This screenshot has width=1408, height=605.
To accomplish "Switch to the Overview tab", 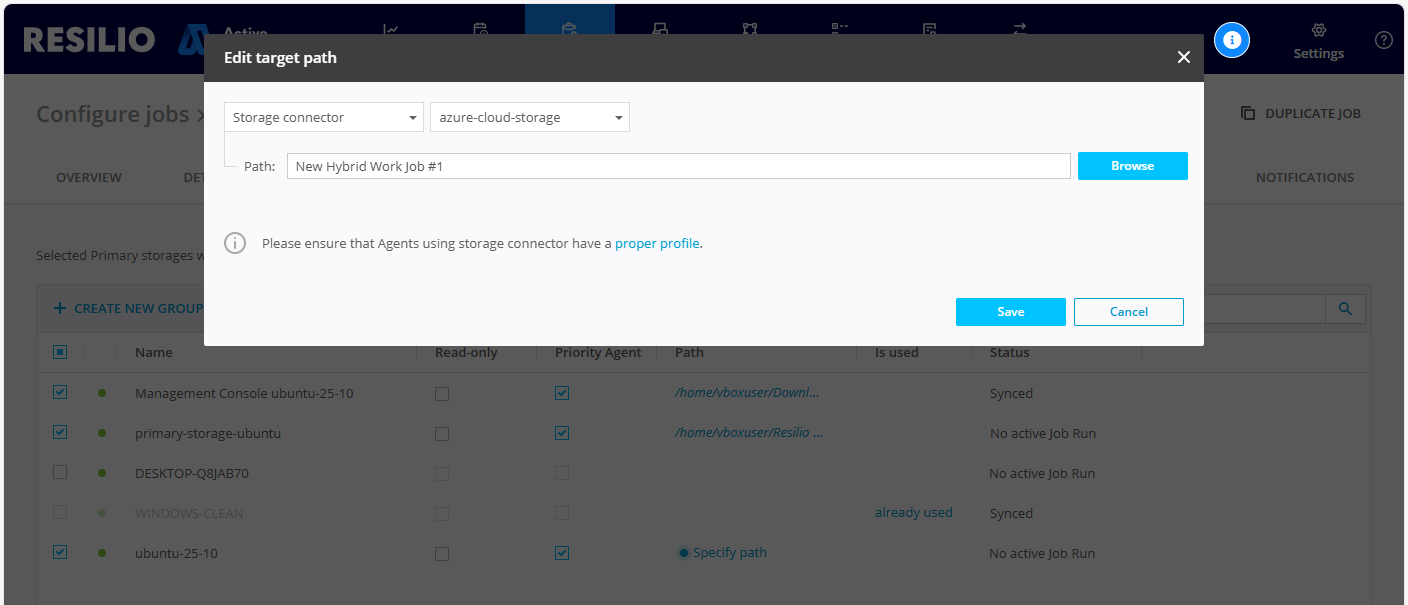I will pyautogui.click(x=89, y=177).
